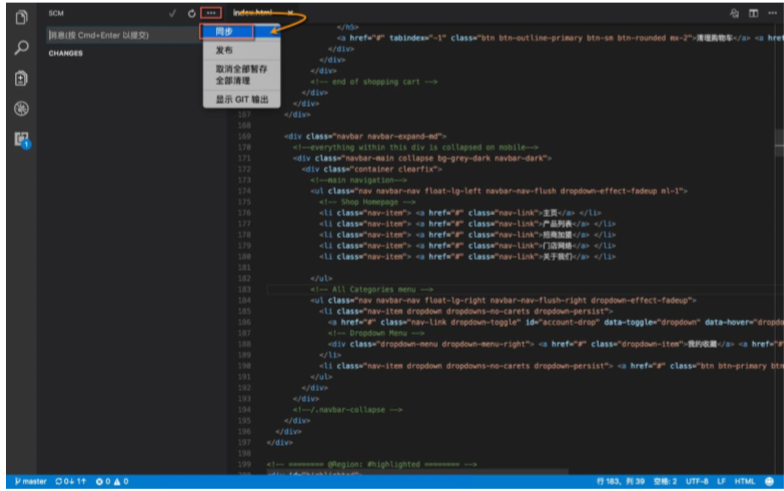Image resolution: width=784 pixels, height=491 pixels.
Task: Change indentation via 空格: 2
Action: click(665, 482)
